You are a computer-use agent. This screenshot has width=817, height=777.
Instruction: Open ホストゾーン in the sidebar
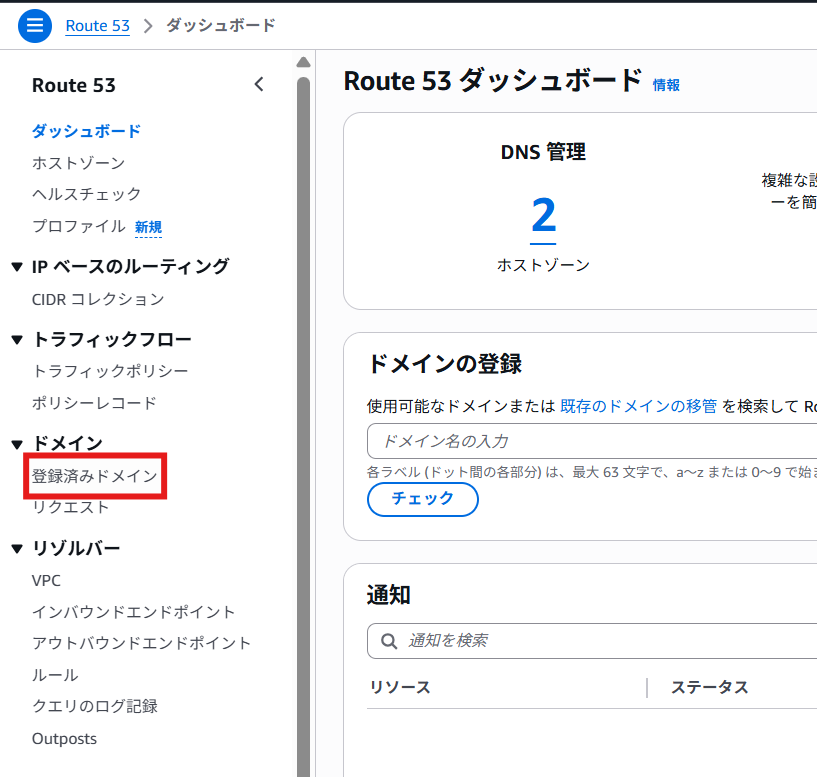tap(78, 163)
